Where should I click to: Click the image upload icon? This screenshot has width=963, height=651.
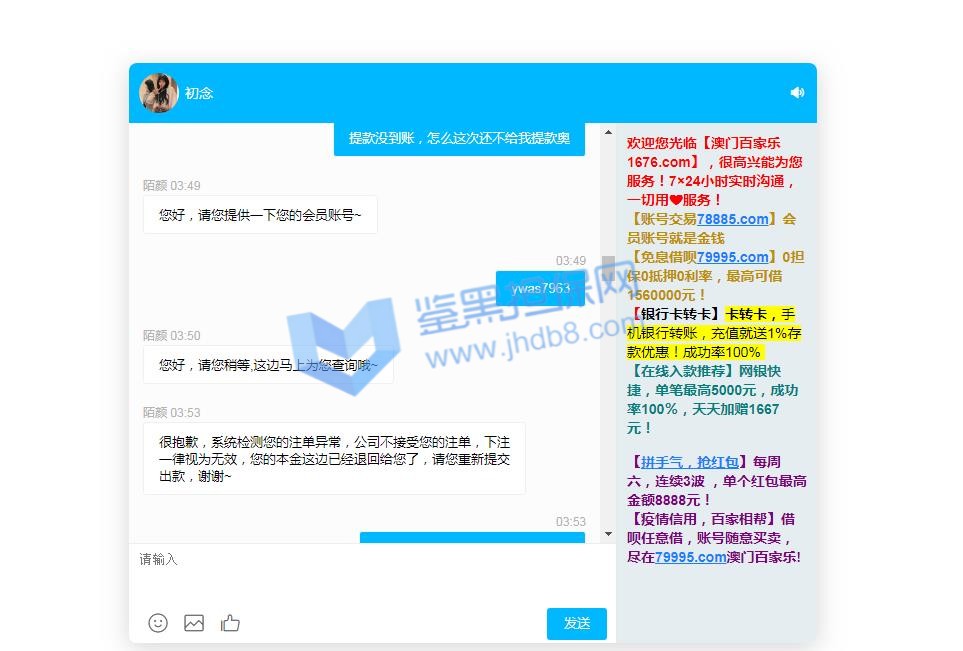tap(194, 623)
